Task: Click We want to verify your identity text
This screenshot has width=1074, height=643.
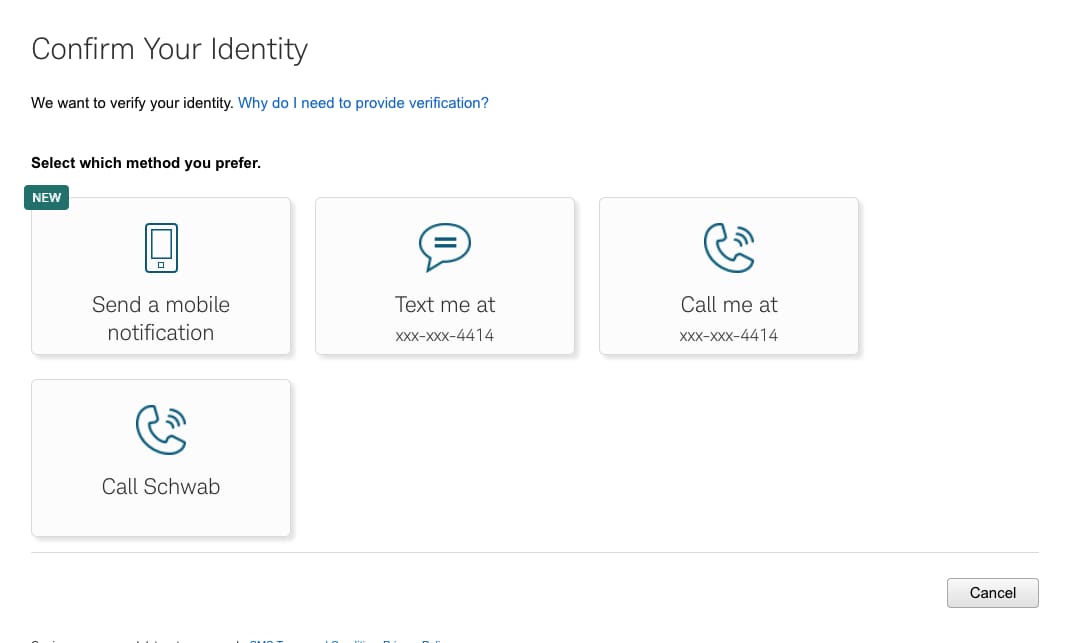Action: pyautogui.click(x=132, y=103)
